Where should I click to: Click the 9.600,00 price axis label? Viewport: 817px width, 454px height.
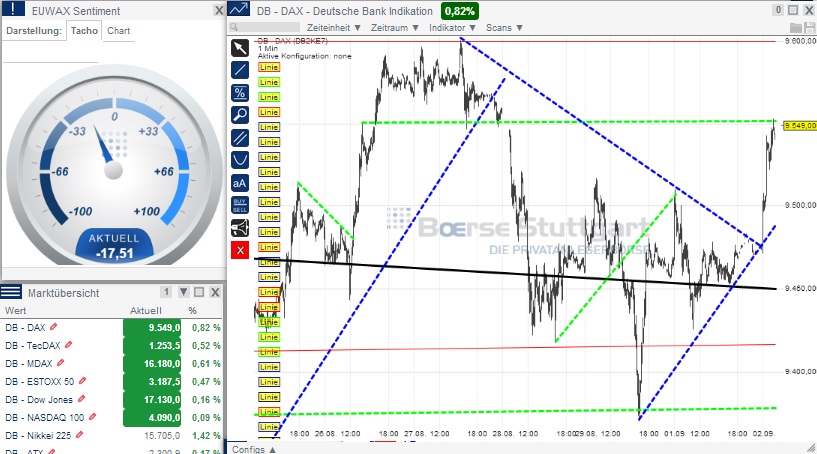(800, 41)
